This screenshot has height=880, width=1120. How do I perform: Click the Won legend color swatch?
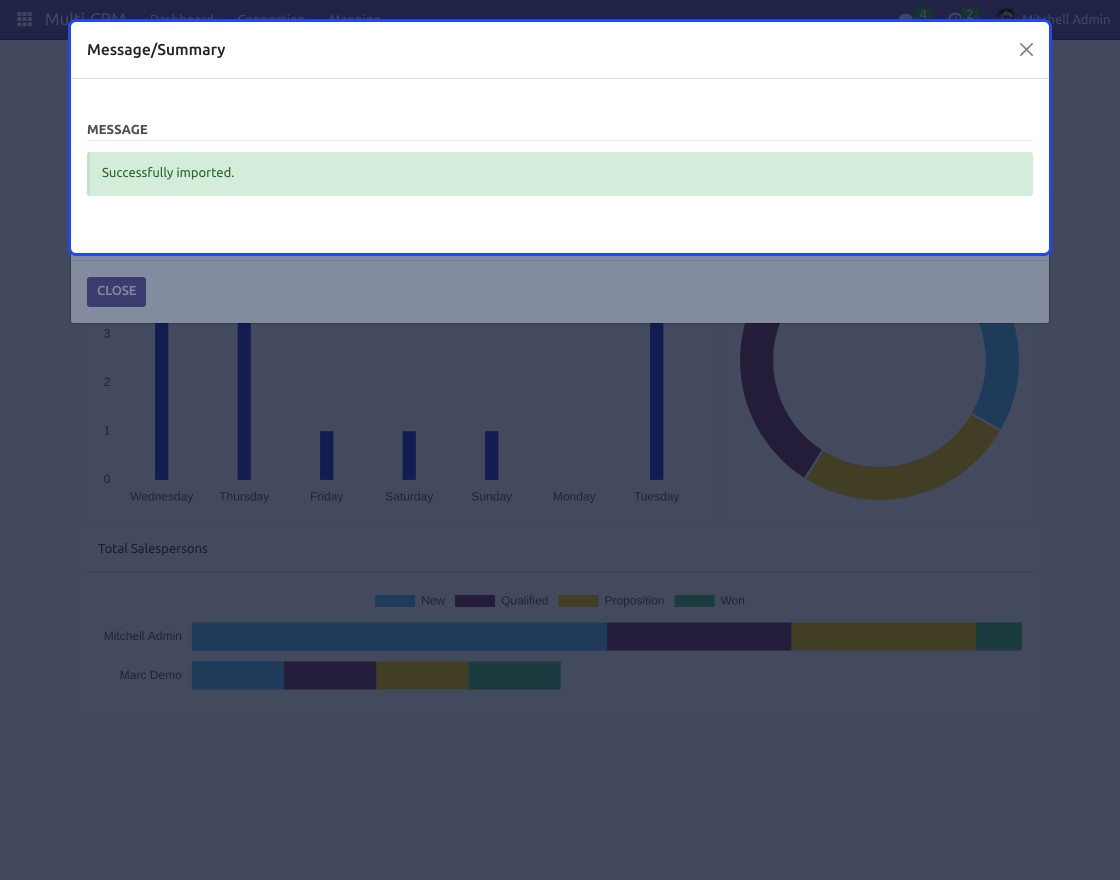694,601
